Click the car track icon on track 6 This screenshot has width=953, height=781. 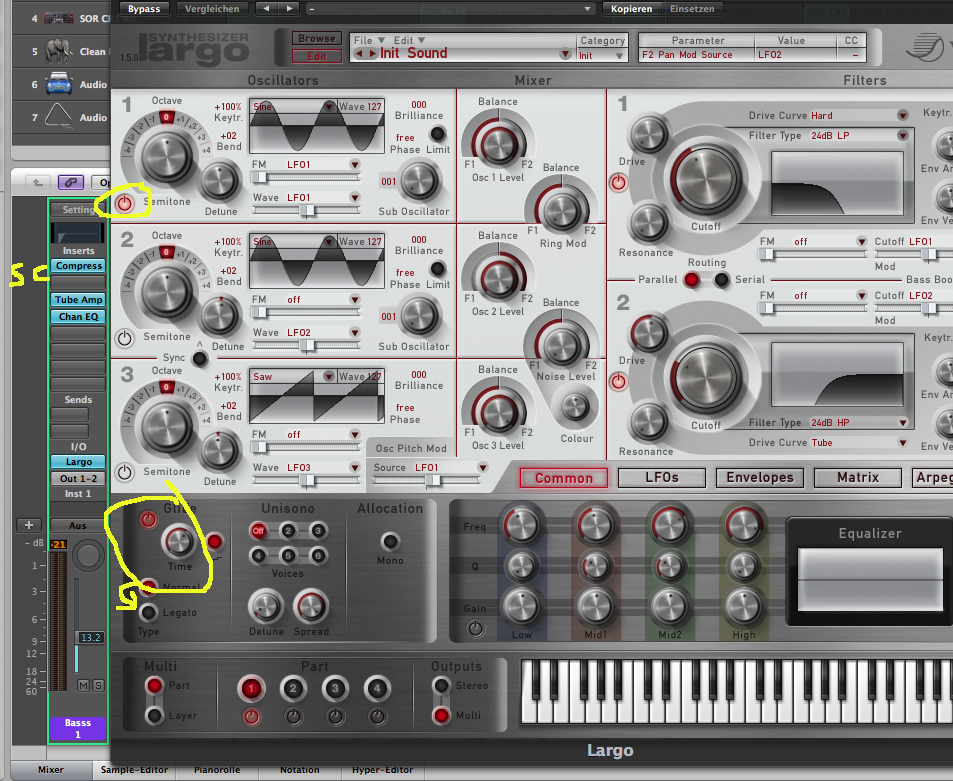[59, 84]
